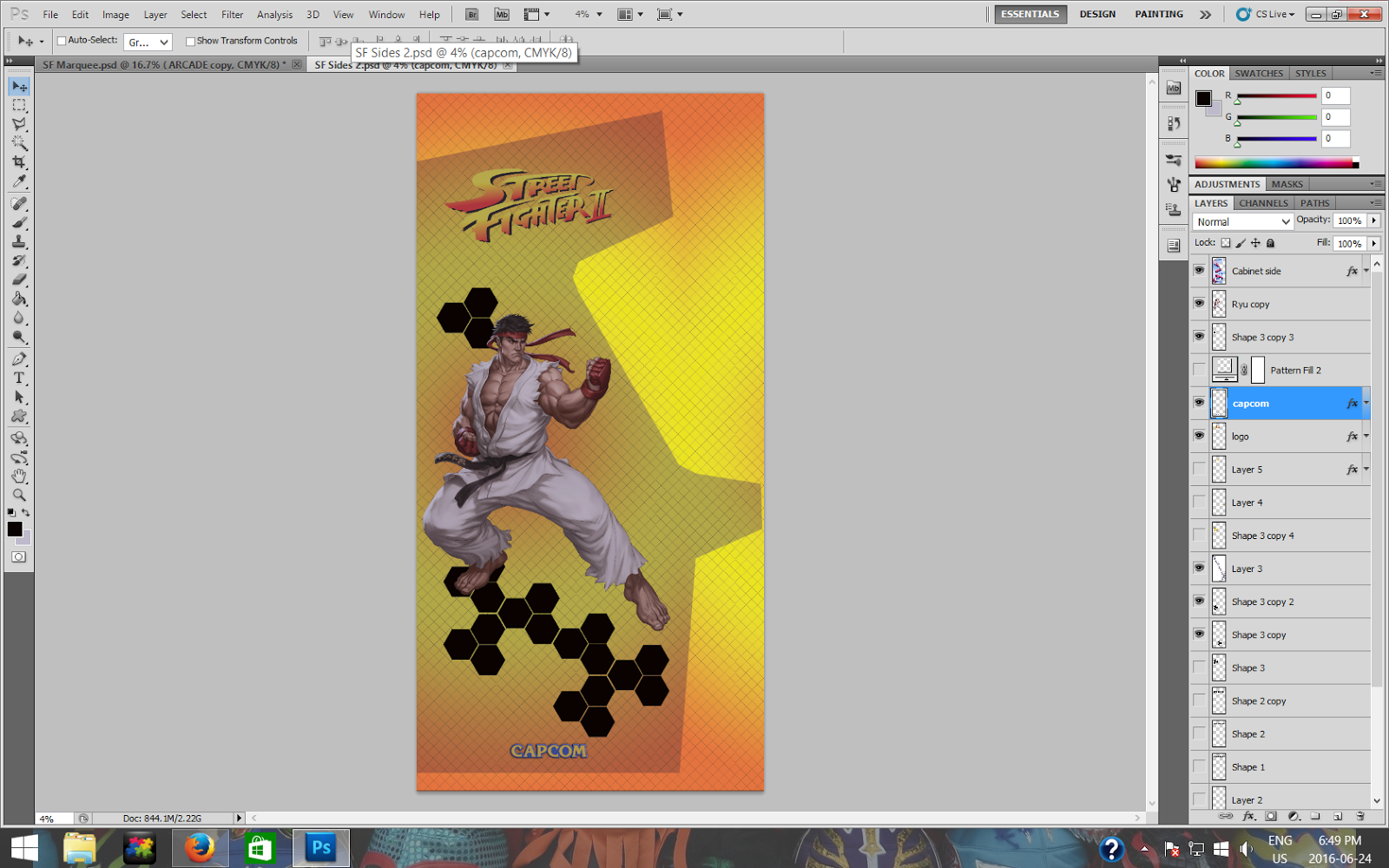
Task: Open the Opacity dropdown in Layers panel
Action: coord(1374,220)
